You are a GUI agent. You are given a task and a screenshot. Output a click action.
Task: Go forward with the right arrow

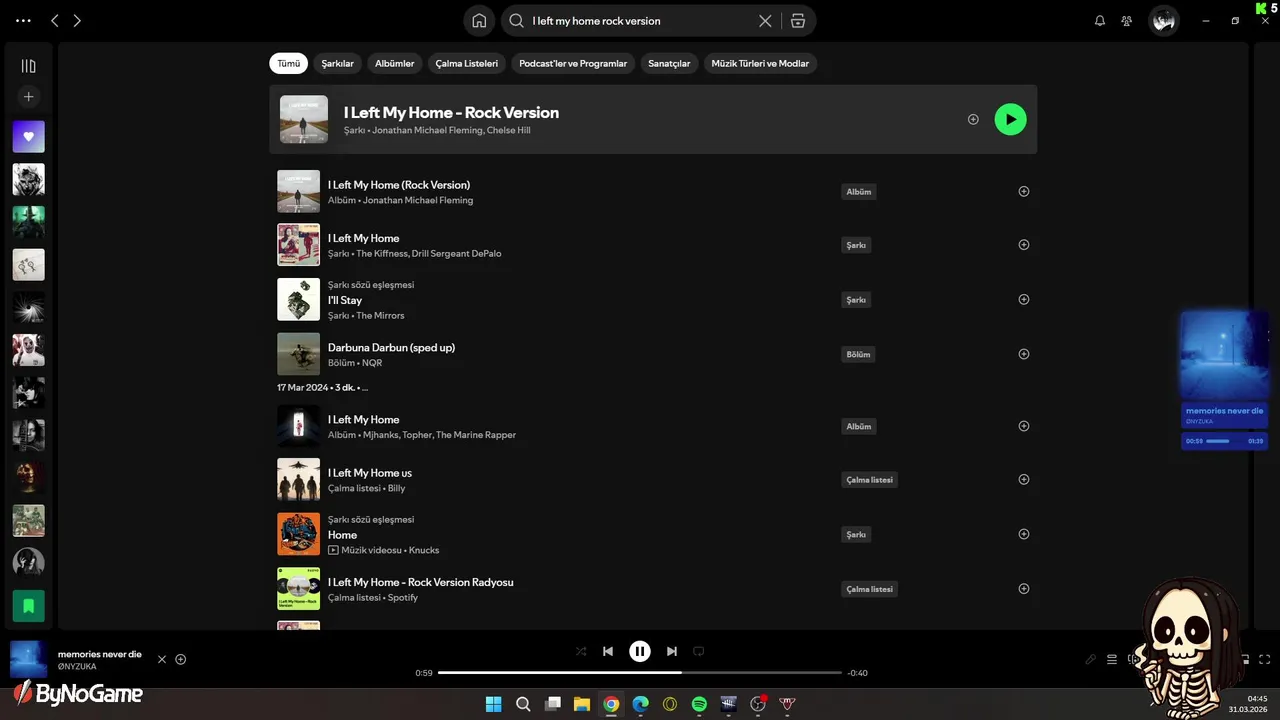[x=77, y=20]
